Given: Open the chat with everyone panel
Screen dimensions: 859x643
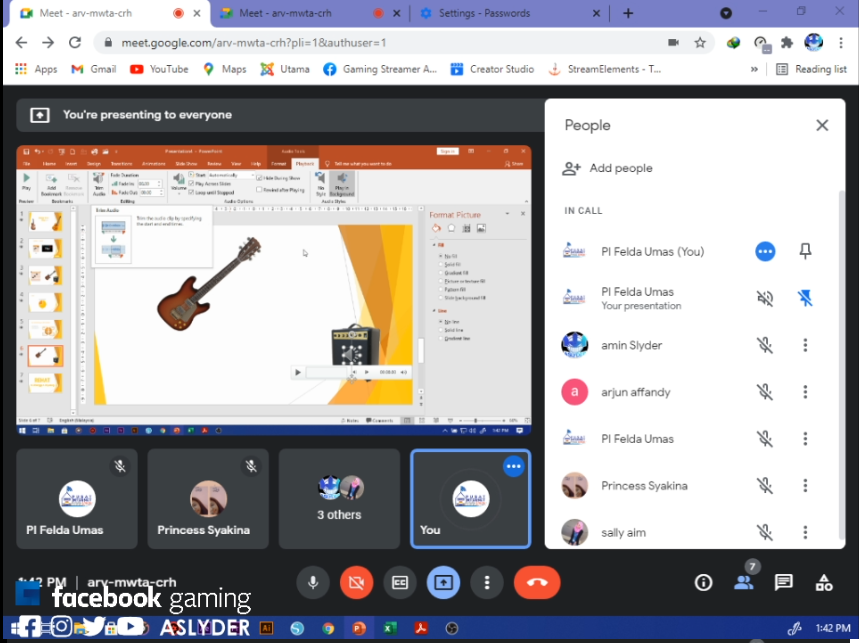Looking at the screenshot, I should click(783, 582).
